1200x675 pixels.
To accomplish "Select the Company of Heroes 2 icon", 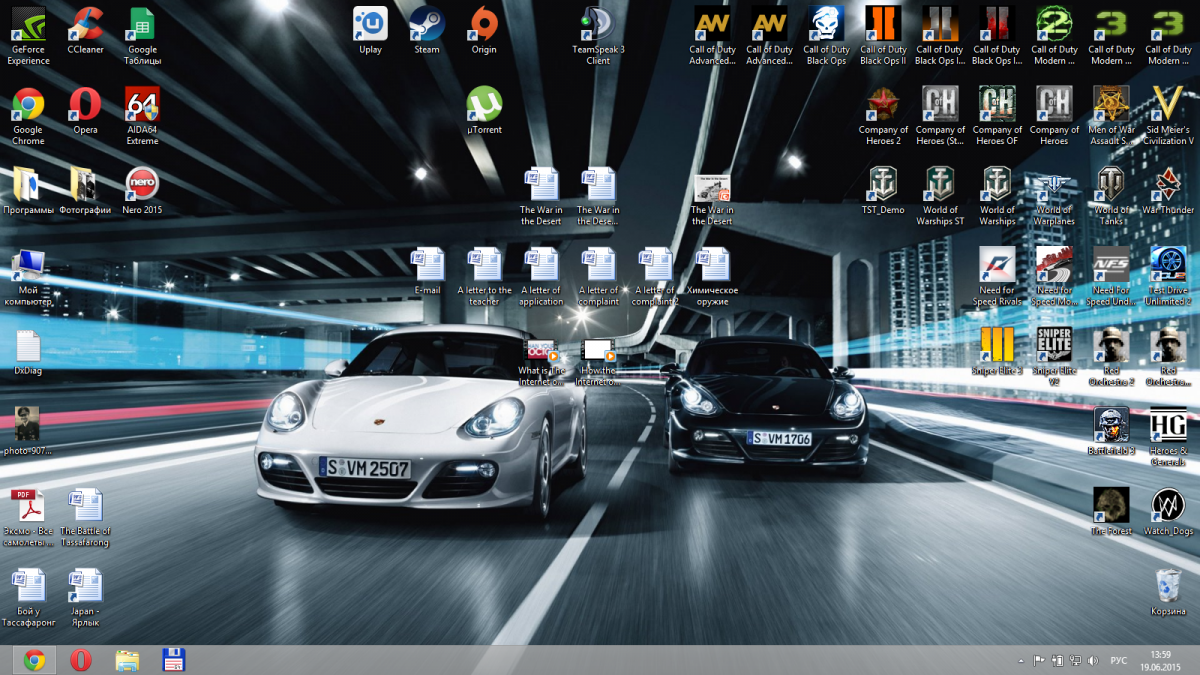I will [883, 105].
